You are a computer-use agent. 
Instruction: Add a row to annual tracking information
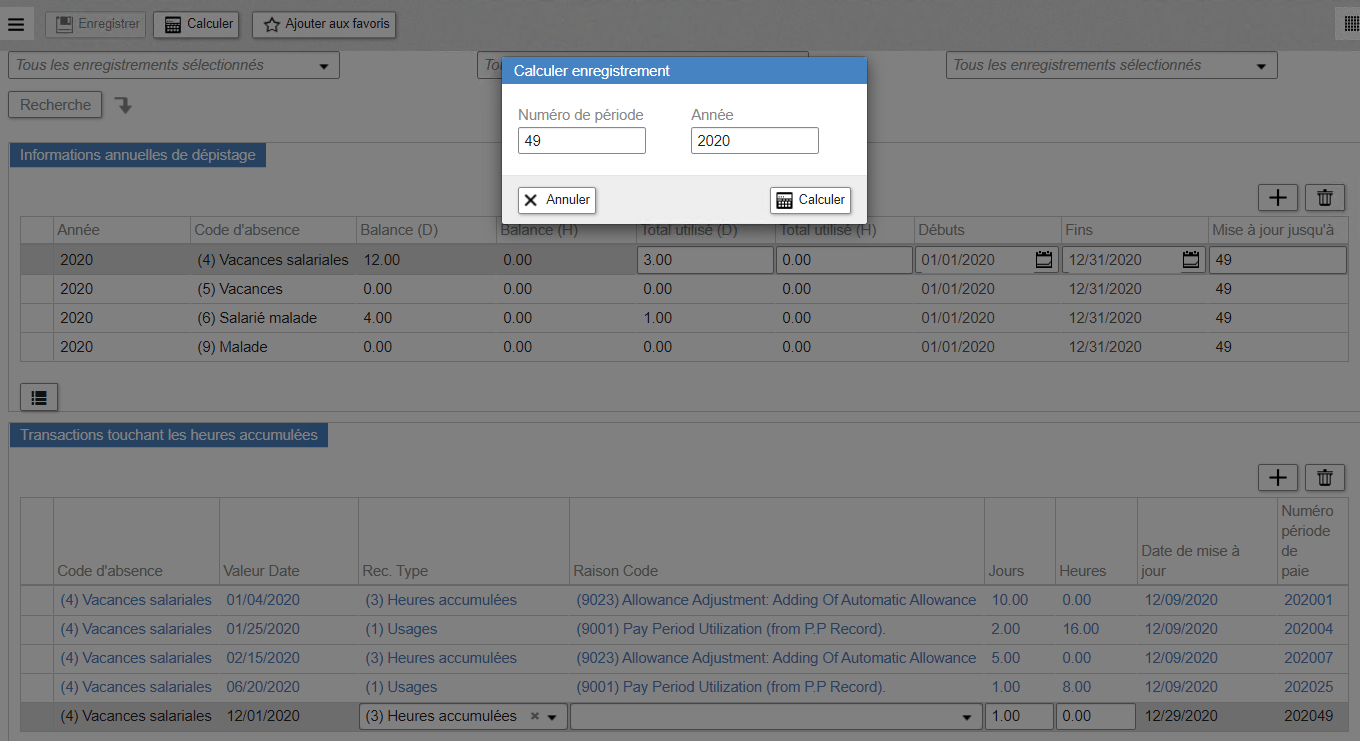[x=1277, y=198]
